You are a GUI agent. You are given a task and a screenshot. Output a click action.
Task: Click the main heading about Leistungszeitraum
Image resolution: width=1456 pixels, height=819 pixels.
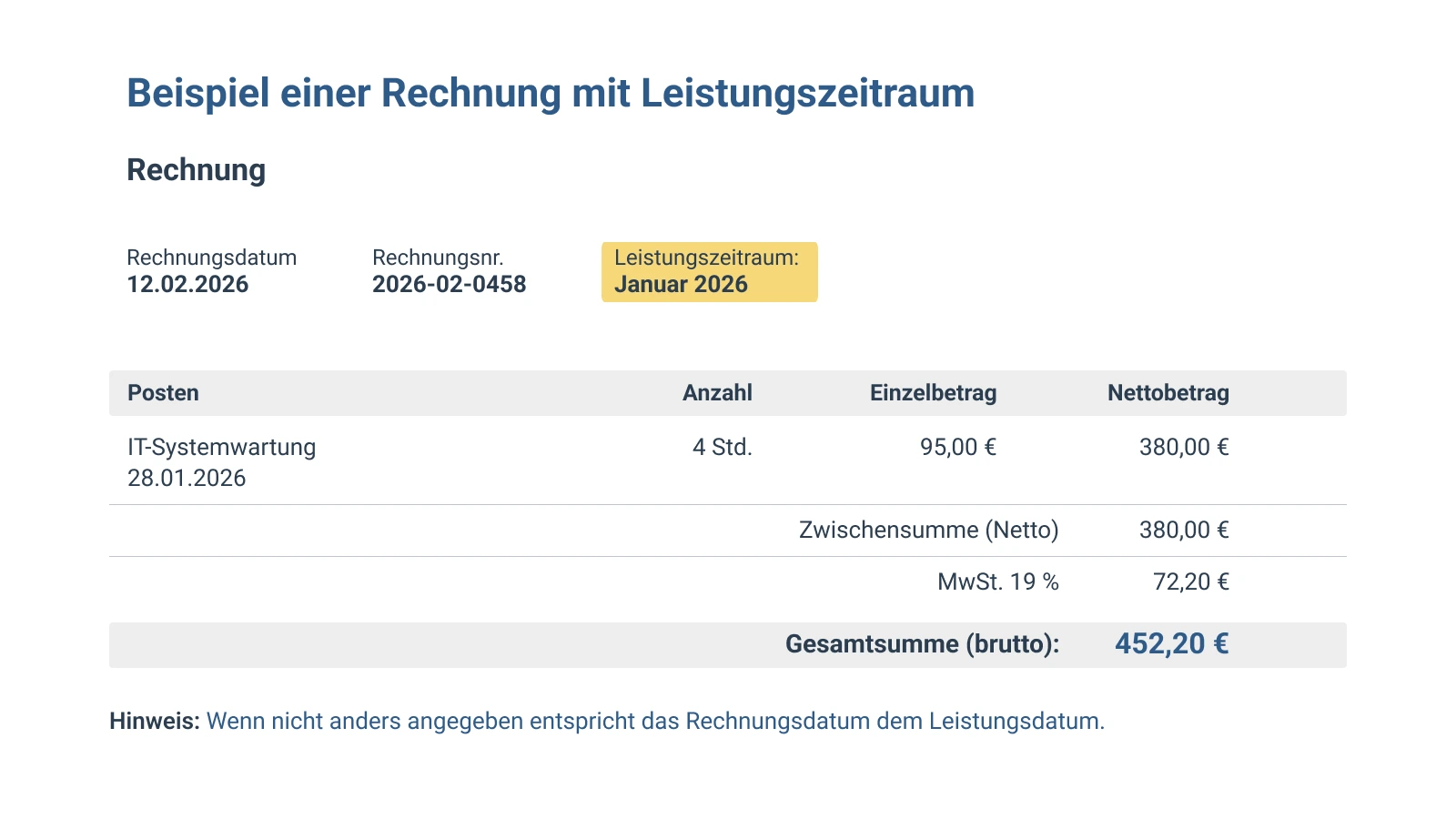[x=550, y=92]
